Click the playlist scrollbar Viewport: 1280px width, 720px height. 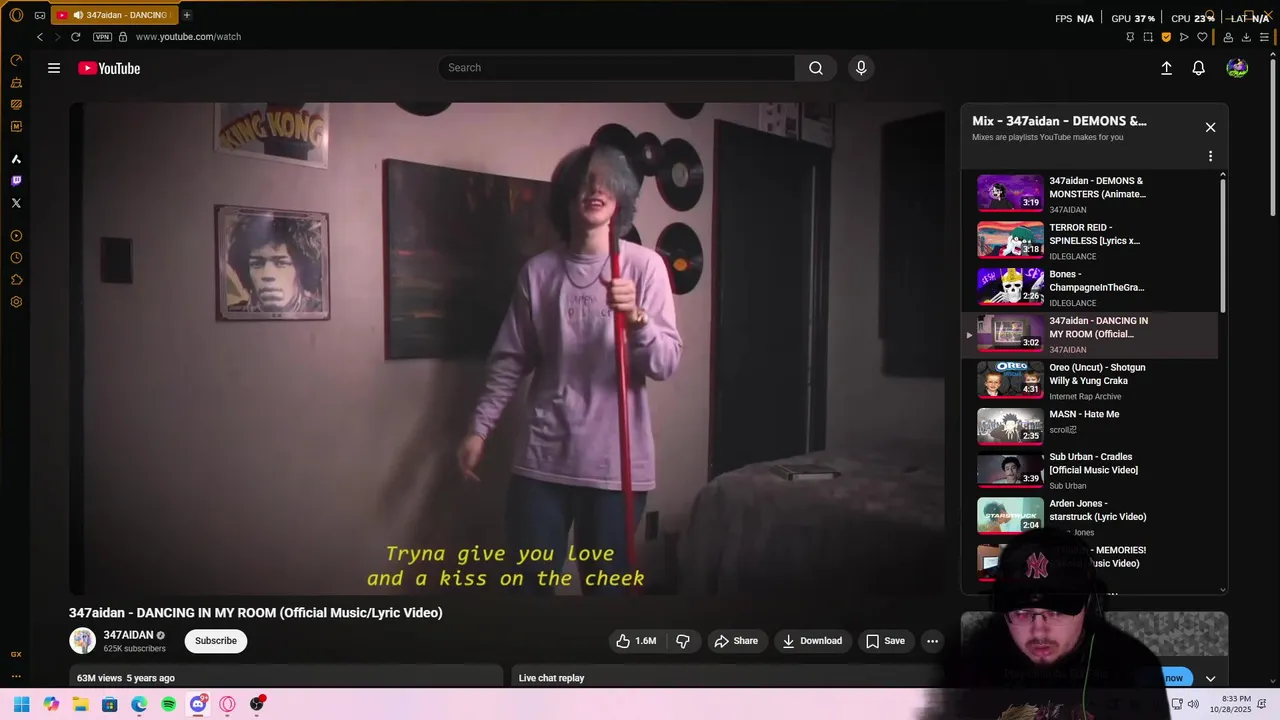pos(1222,246)
